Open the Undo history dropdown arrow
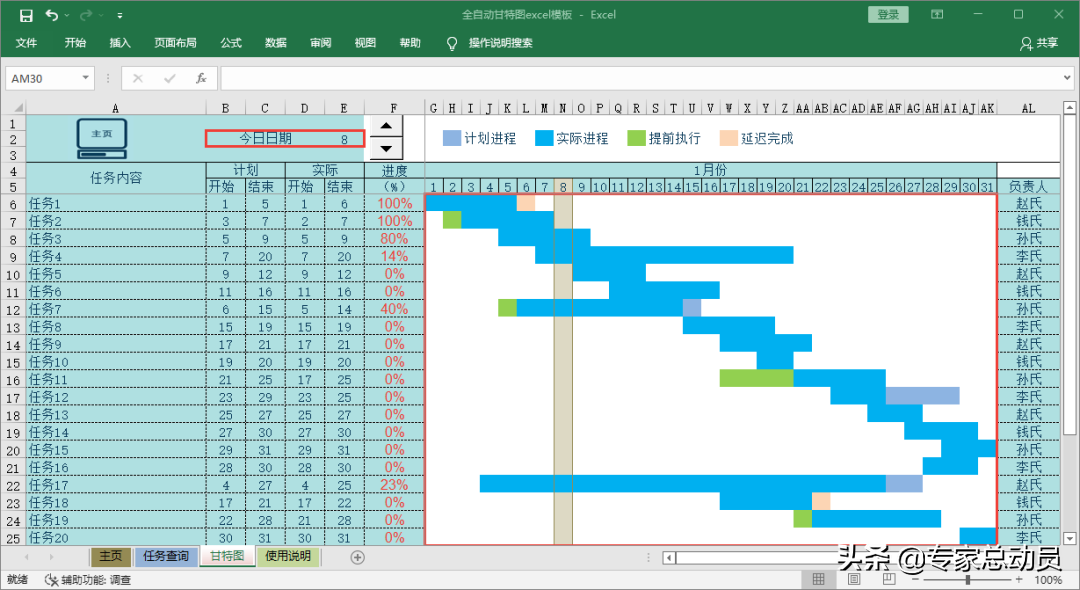 coord(67,15)
